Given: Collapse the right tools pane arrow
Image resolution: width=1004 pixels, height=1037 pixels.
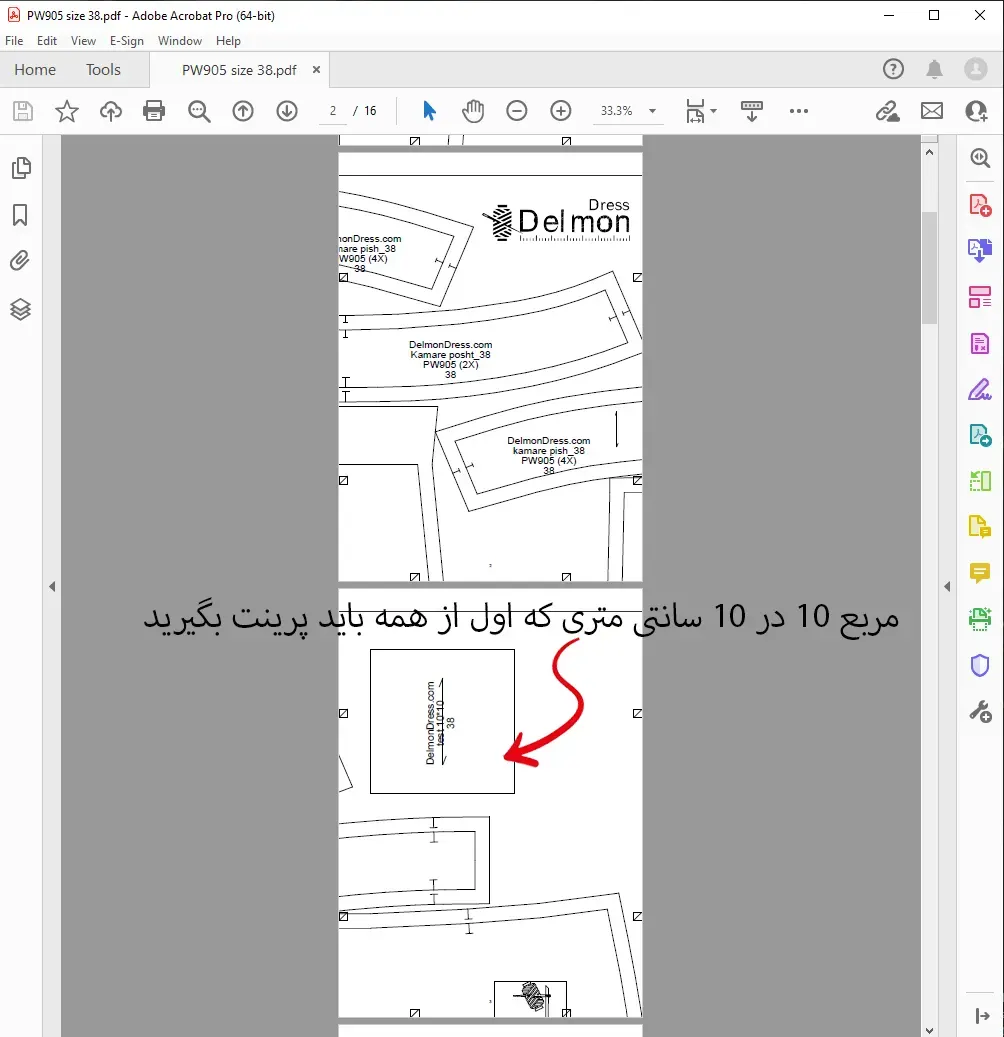Looking at the screenshot, I should click(x=947, y=587).
